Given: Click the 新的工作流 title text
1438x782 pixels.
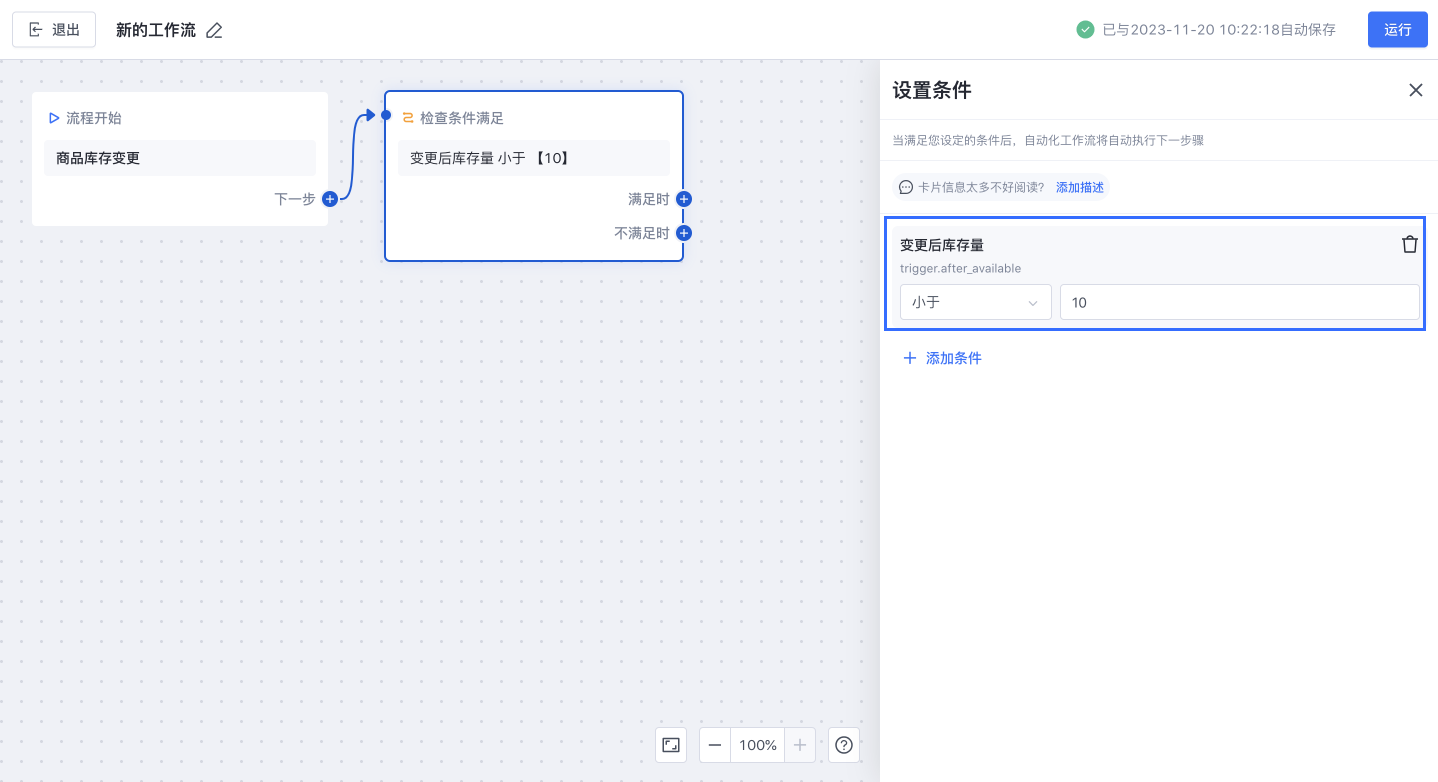Looking at the screenshot, I should [x=156, y=30].
